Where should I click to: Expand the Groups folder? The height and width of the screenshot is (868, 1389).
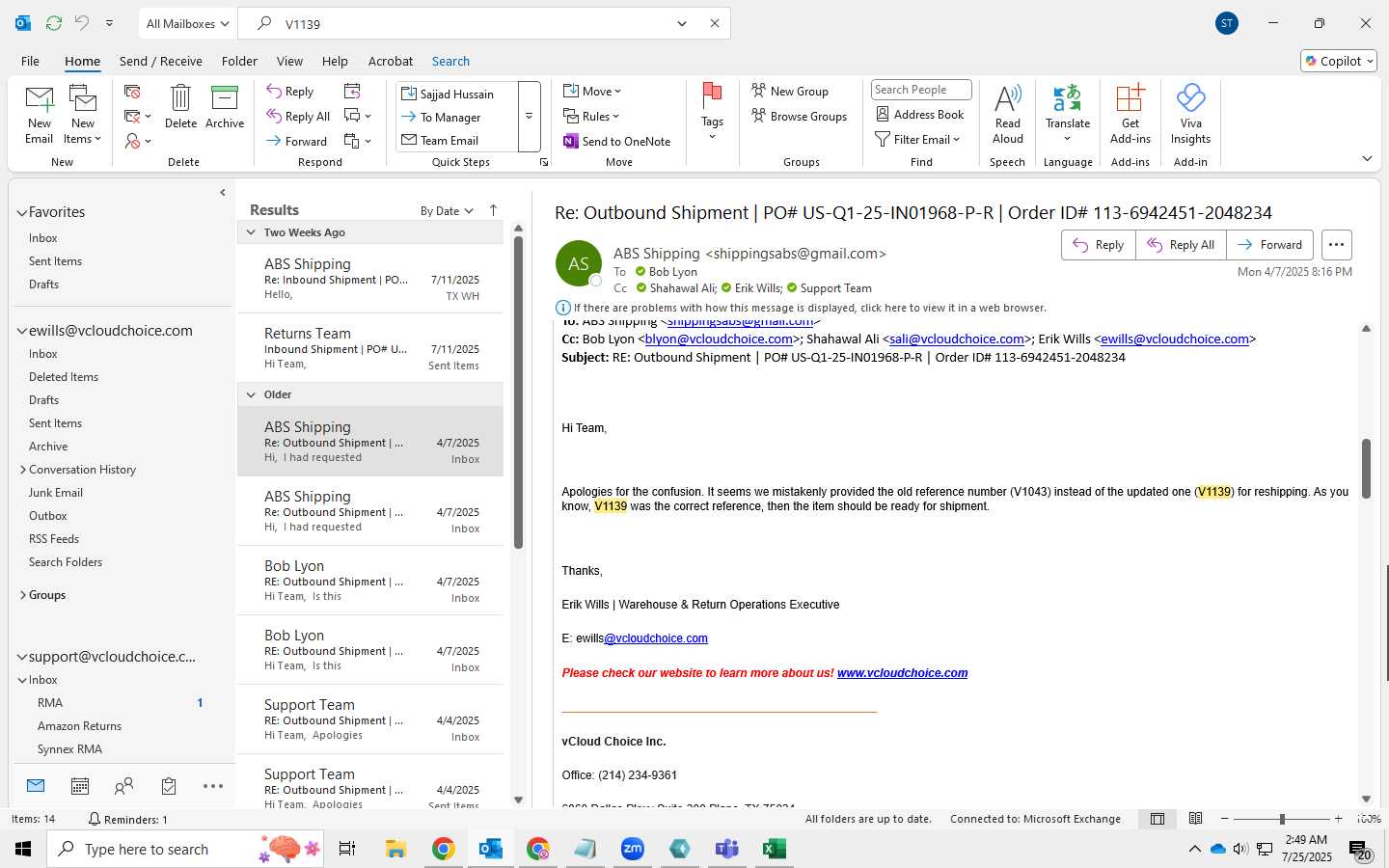point(22,595)
